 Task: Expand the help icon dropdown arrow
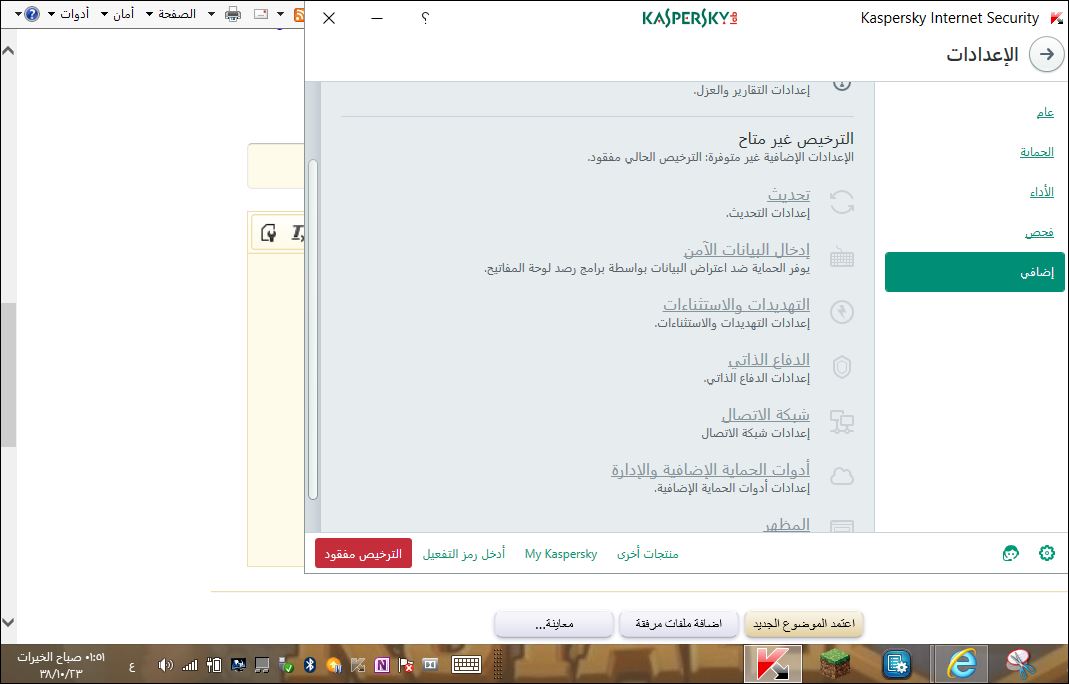point(18,14)
